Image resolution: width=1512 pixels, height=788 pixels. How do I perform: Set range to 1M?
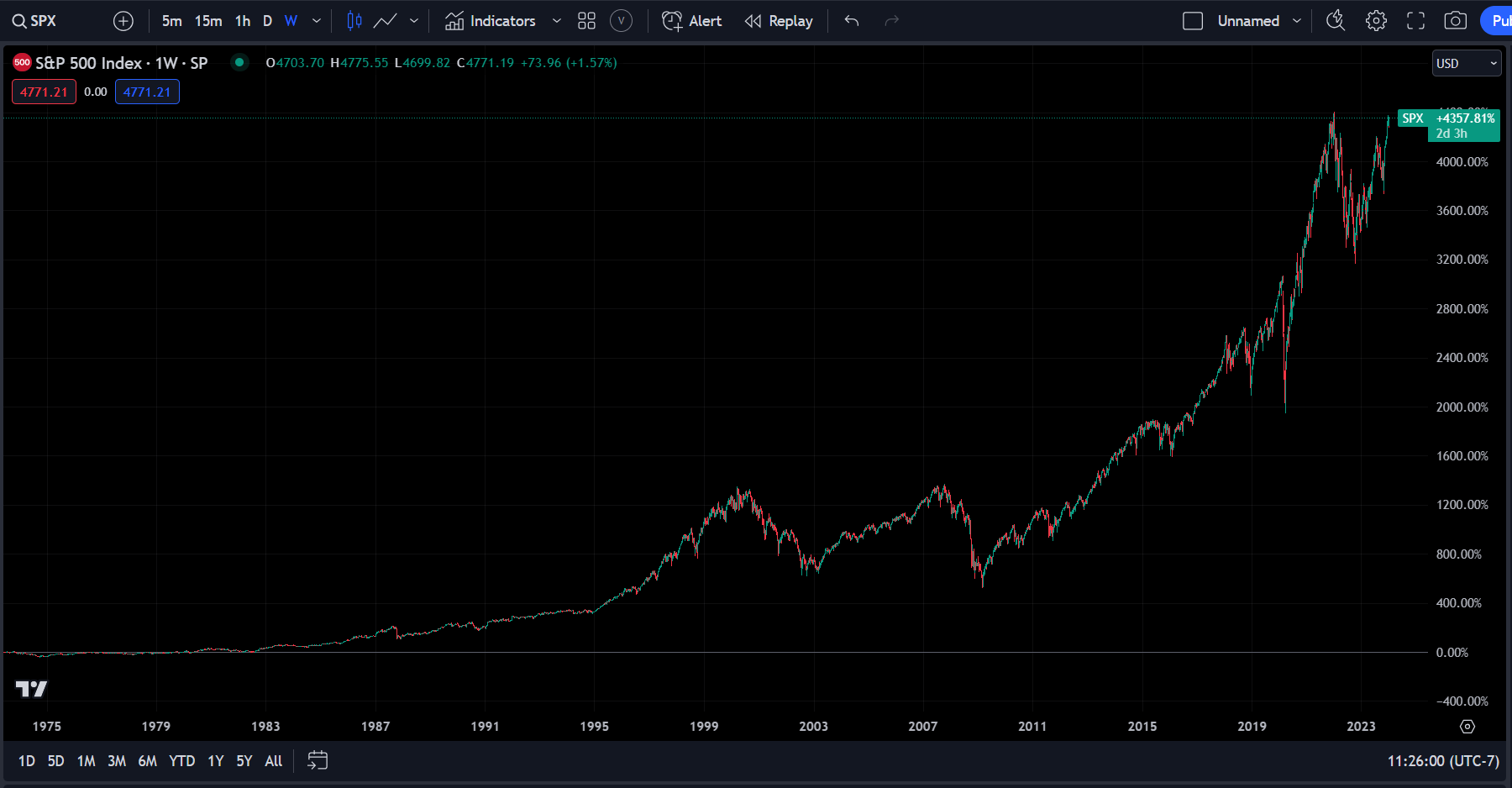(86, 761)
